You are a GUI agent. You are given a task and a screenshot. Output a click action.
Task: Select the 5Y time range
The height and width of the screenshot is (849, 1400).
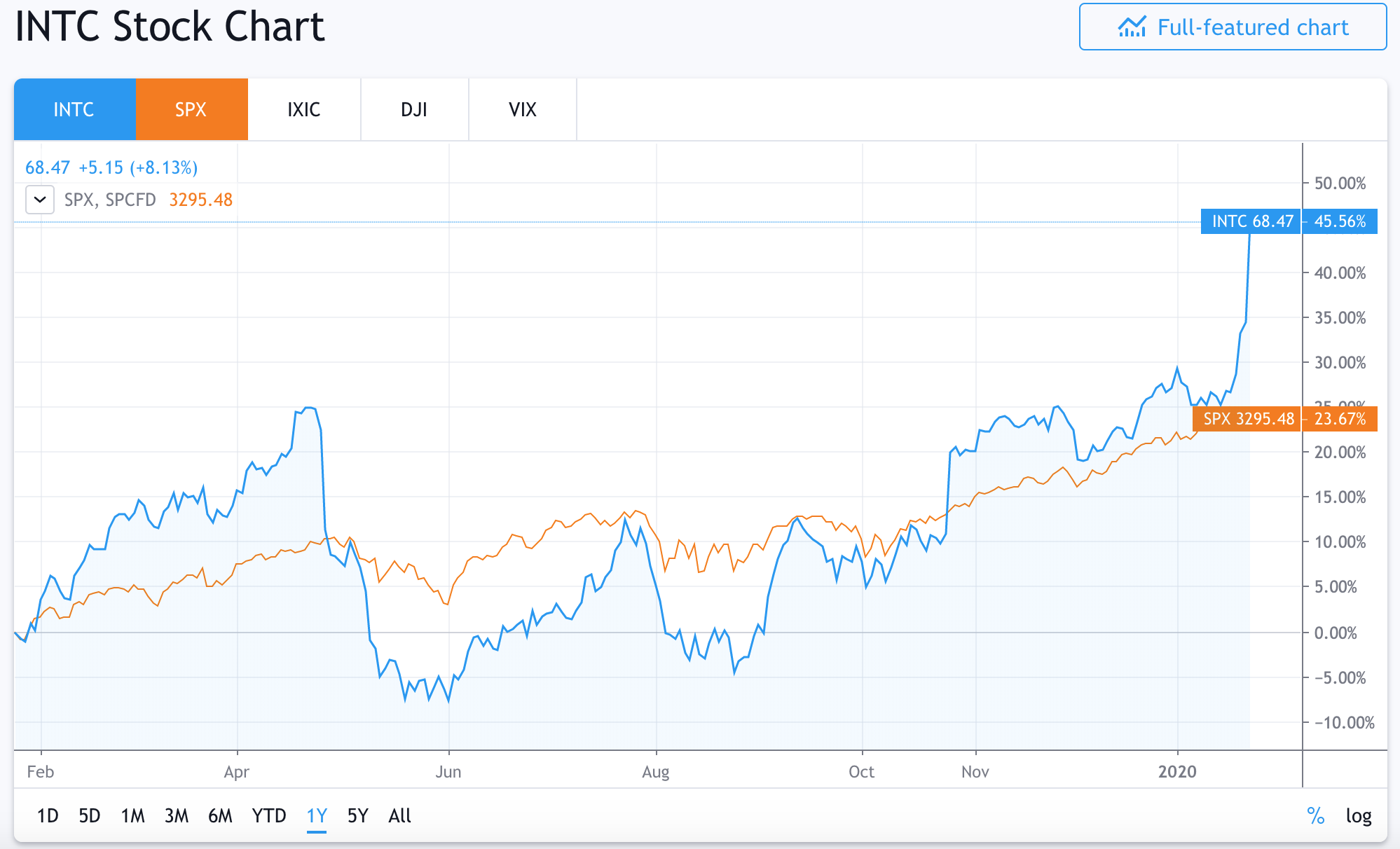click(358, 816)
